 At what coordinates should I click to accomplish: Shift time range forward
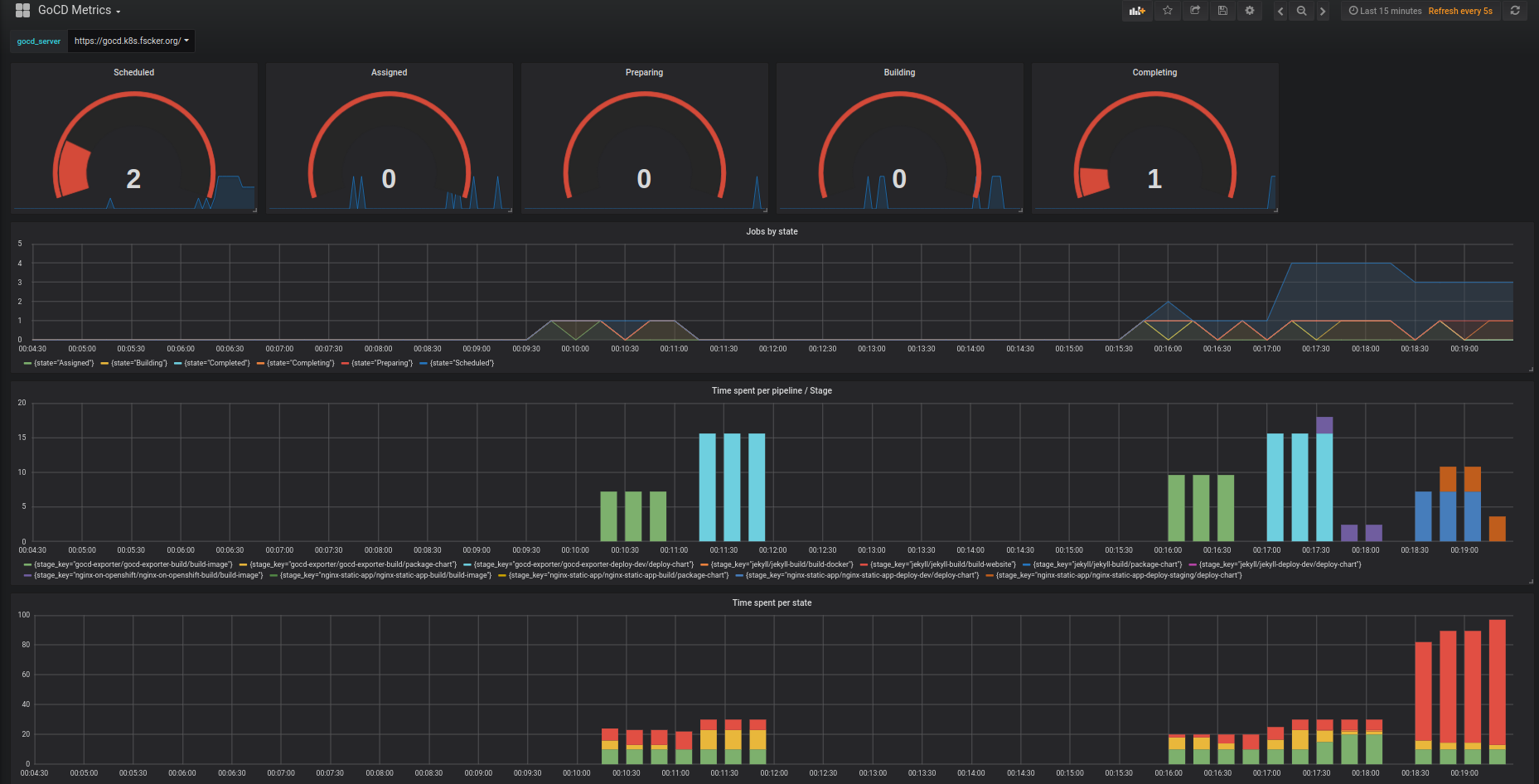pos(1323,11)
